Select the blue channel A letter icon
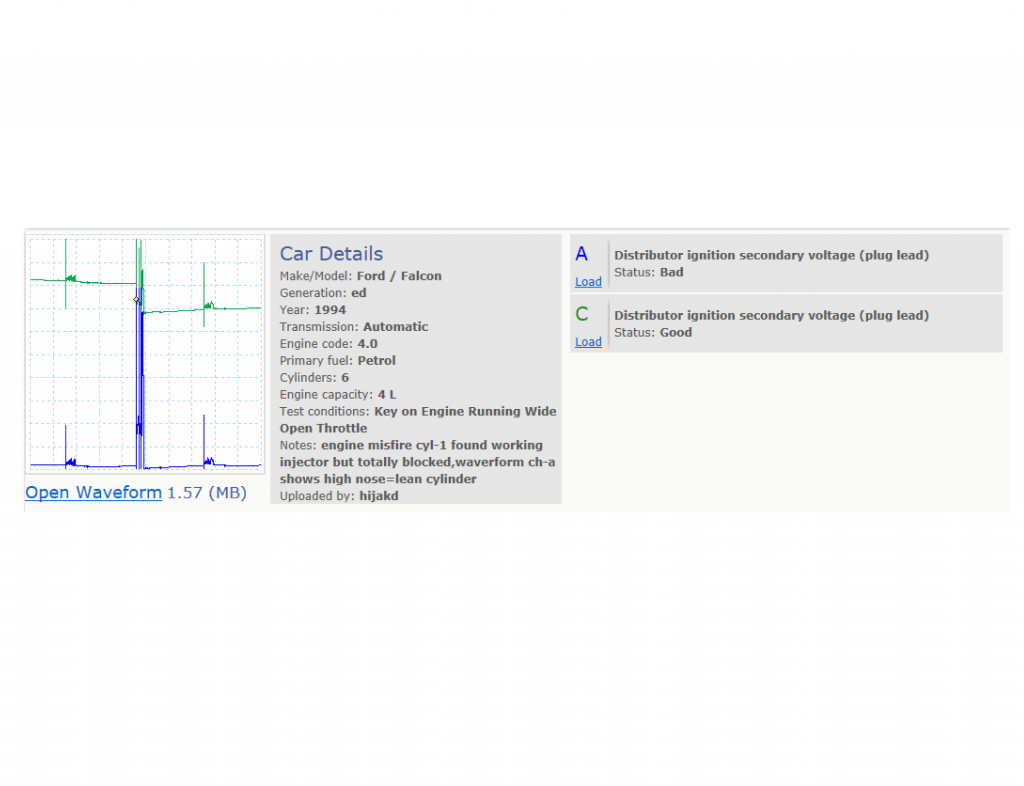 pyautogui.click(x=581, y=254)
